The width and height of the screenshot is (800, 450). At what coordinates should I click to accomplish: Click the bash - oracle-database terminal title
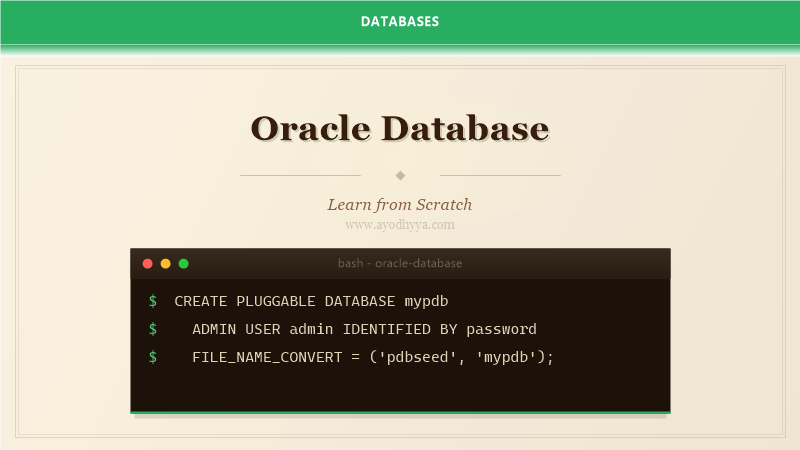pos(400,263)
